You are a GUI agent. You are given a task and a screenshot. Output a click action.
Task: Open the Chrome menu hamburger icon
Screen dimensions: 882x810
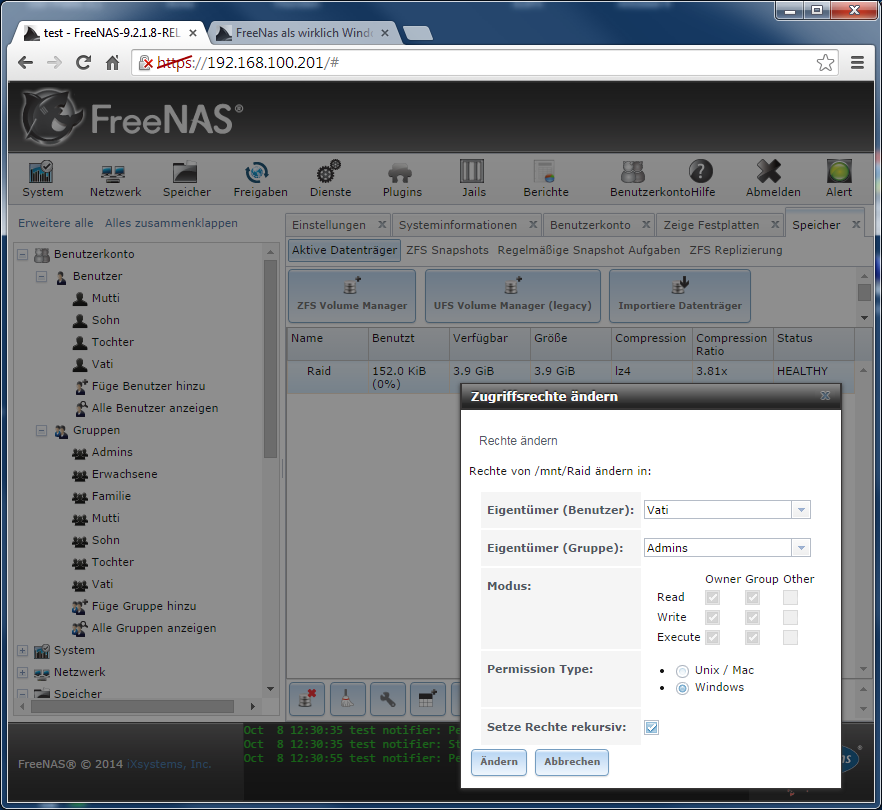857,62
